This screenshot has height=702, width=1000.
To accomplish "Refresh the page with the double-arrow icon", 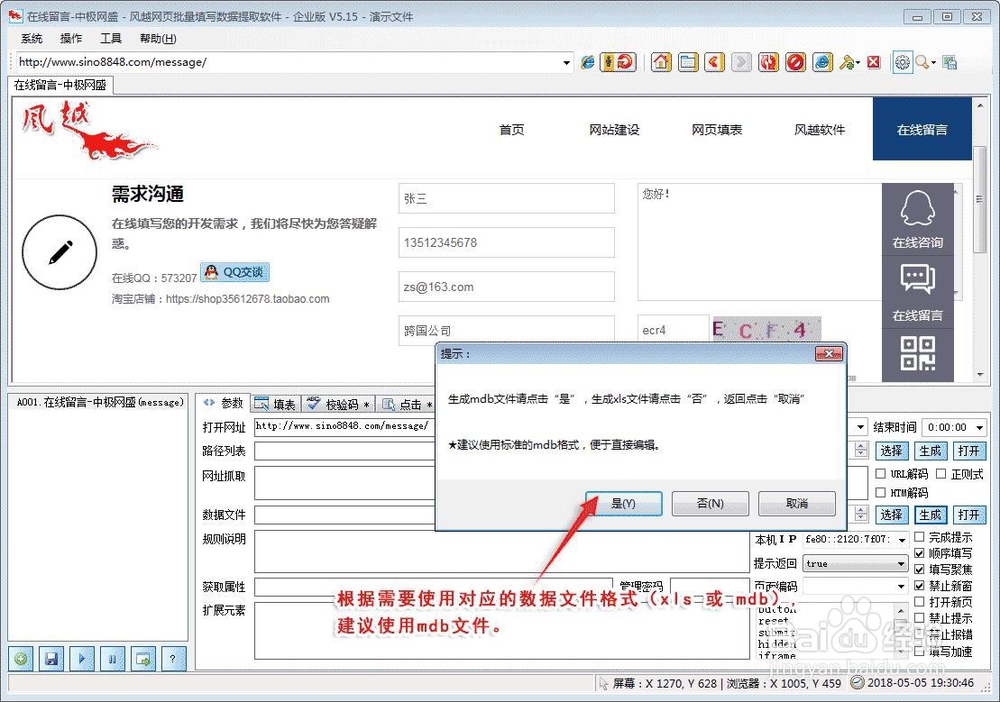I will pyautogui.click(x=768, y=62).
